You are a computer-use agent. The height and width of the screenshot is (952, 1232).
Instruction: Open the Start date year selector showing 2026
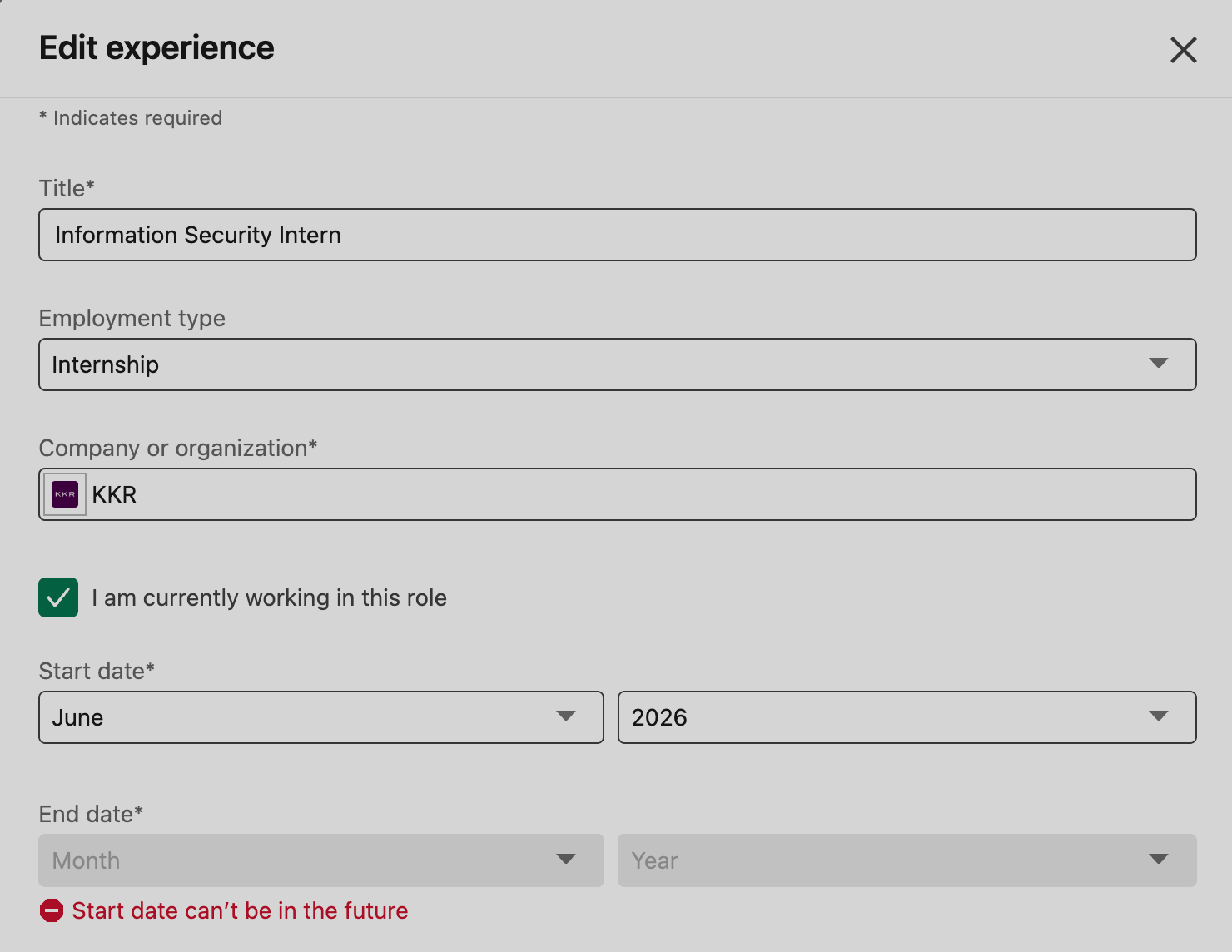(907, 716)
